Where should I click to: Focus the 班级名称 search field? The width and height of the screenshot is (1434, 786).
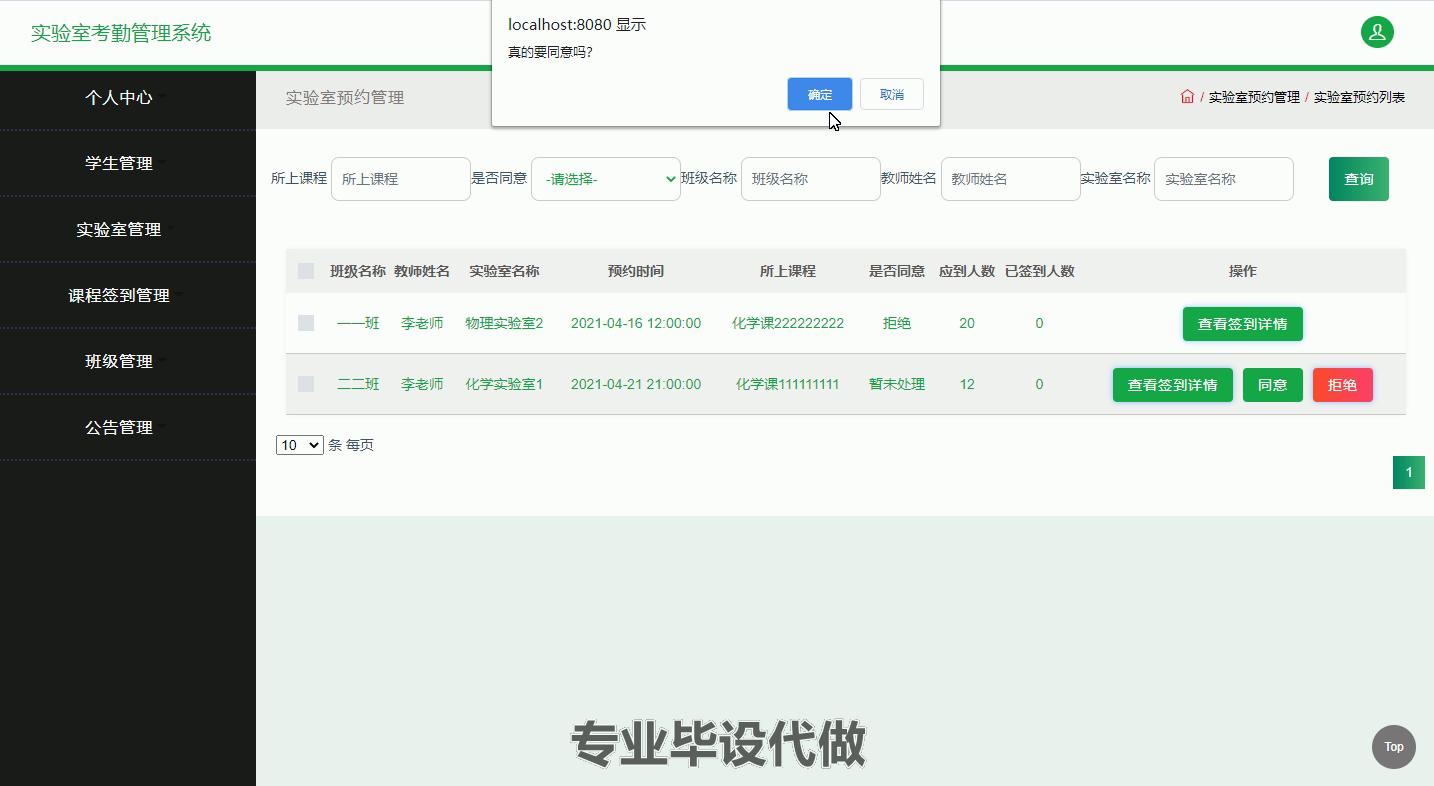tap(811, 179)
